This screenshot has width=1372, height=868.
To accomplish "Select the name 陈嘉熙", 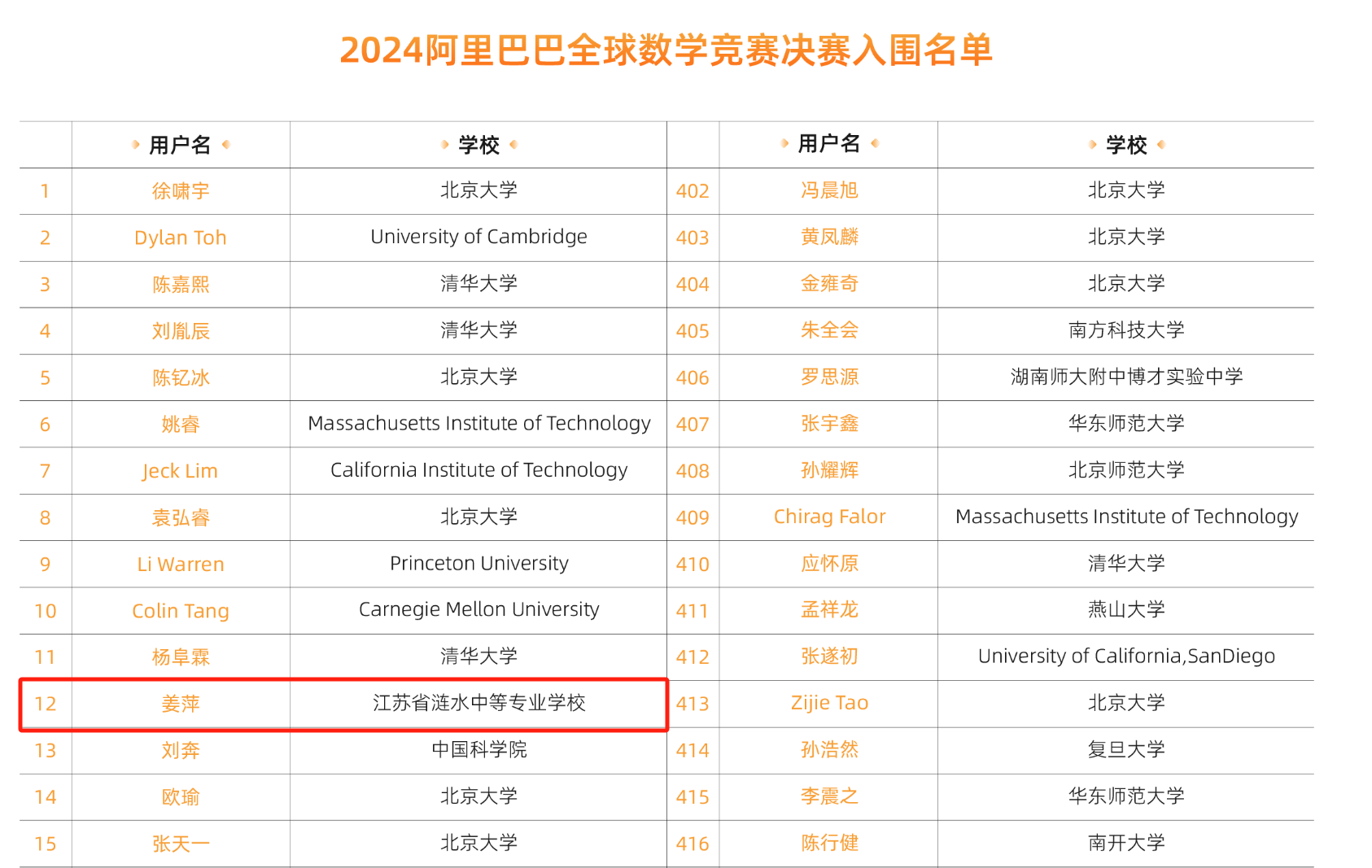I will pos(181,284).
